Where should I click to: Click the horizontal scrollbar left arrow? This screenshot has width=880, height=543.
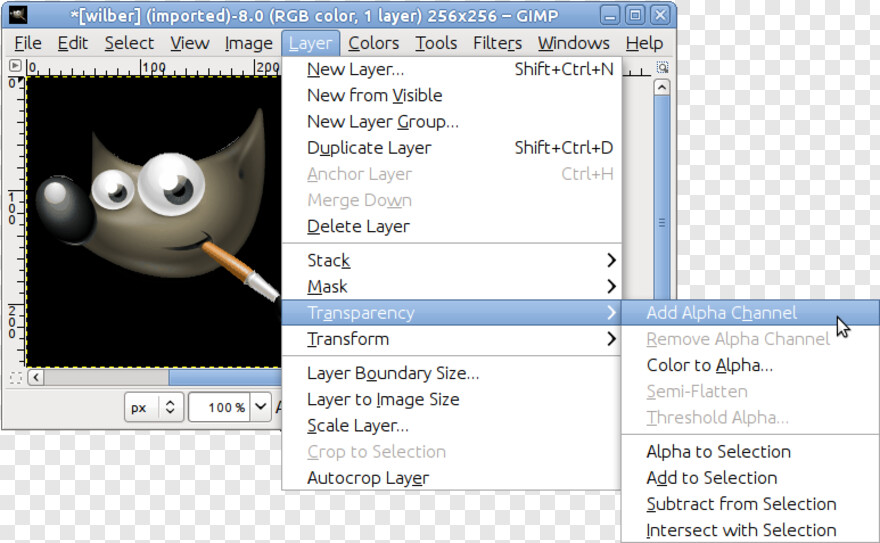pyautogui.click(x=36, y=378)
